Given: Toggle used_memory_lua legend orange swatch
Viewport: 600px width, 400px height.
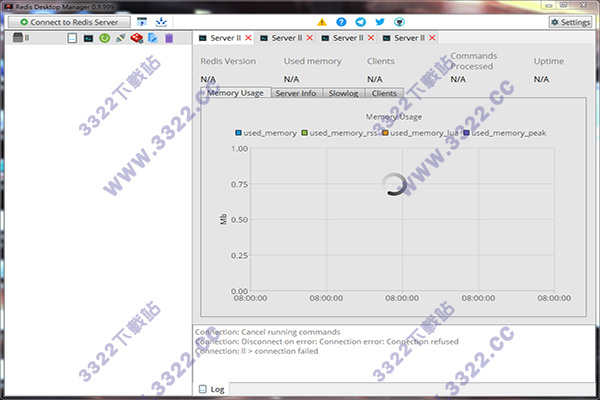Looking at the screenshot, I should [x=385, y=133].
